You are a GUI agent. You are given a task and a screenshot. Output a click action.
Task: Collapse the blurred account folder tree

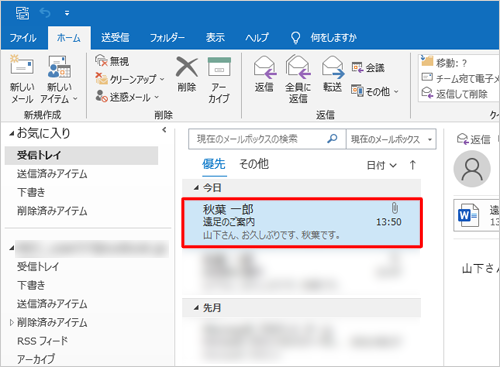coord(12,248)
